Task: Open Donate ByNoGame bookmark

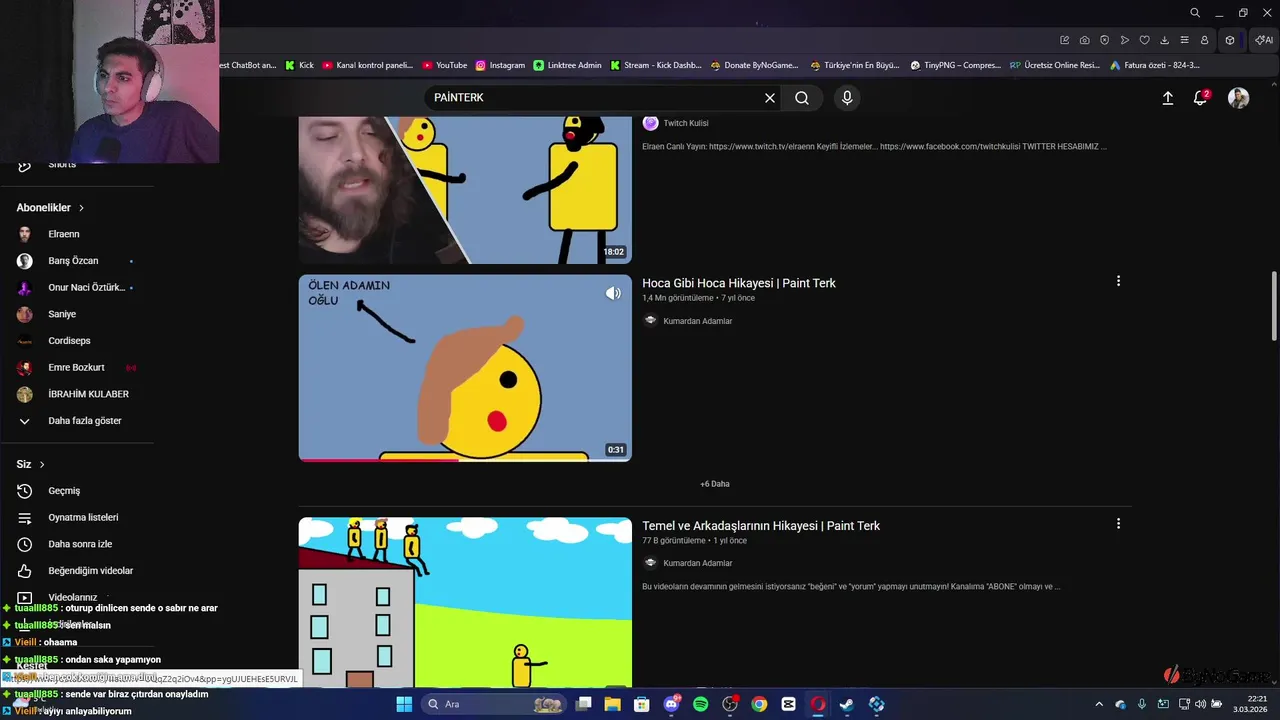Action: [754, 65]
